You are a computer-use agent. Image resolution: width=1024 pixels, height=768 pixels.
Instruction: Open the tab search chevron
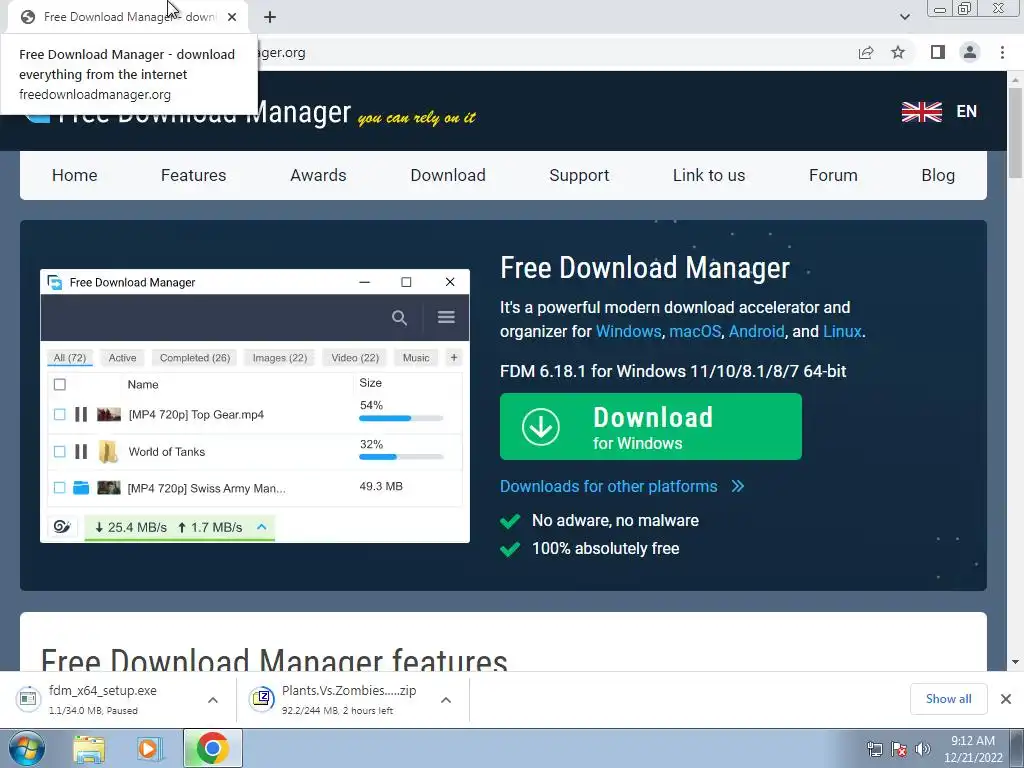tap(904, 17)
